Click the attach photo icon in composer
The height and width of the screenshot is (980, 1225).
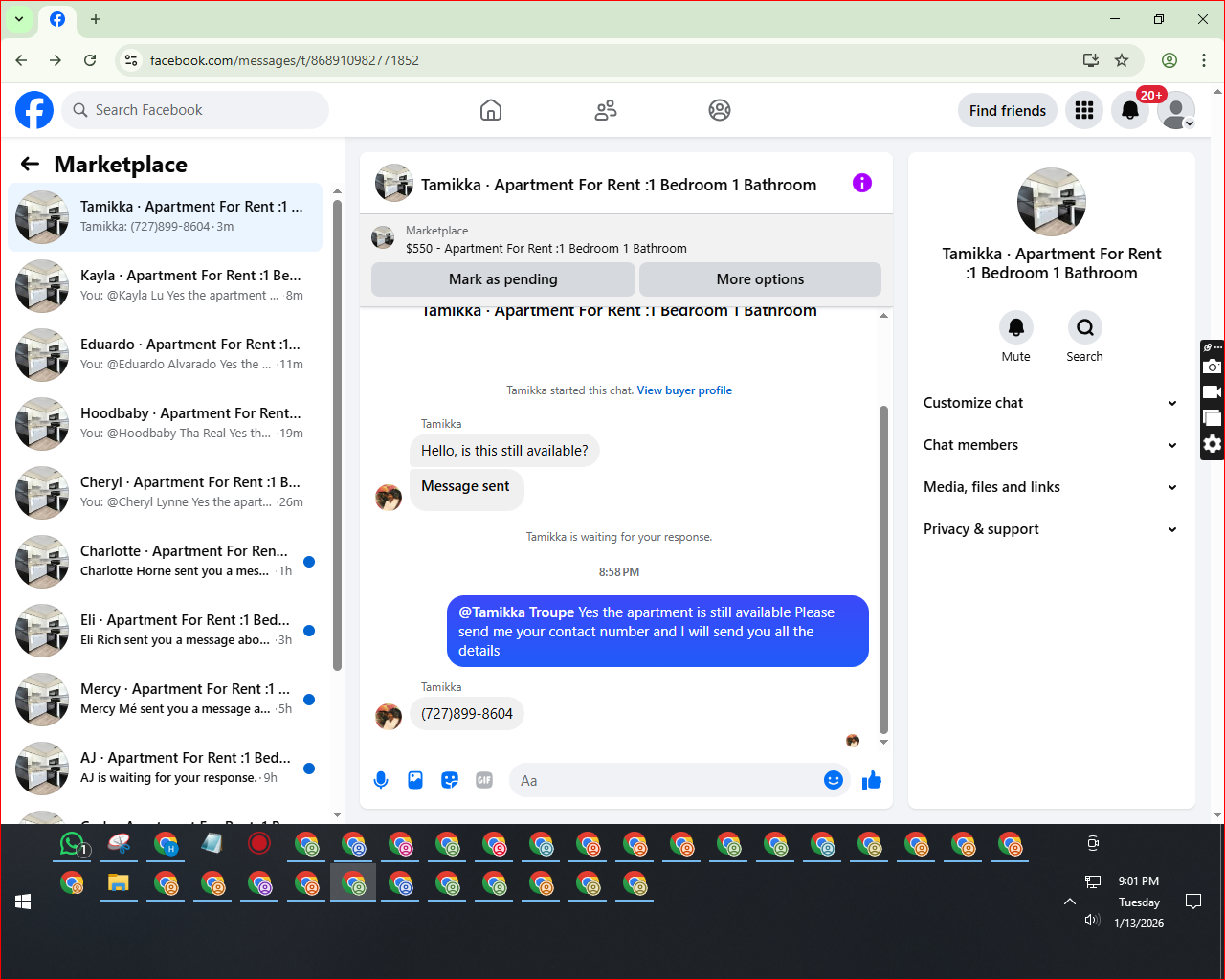coord(415,780)
